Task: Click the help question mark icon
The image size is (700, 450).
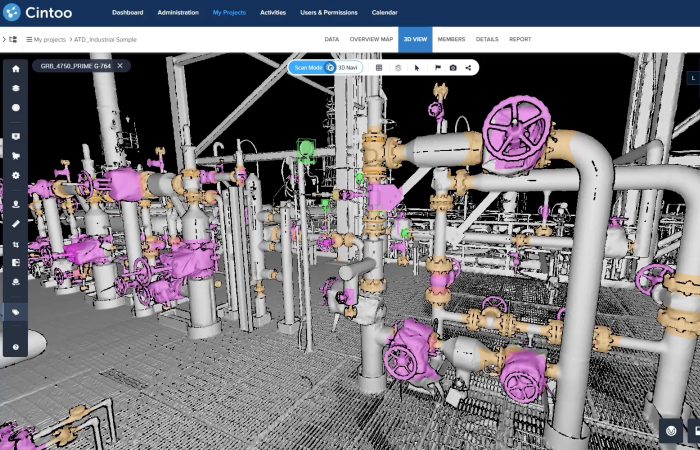Action: 15,347
